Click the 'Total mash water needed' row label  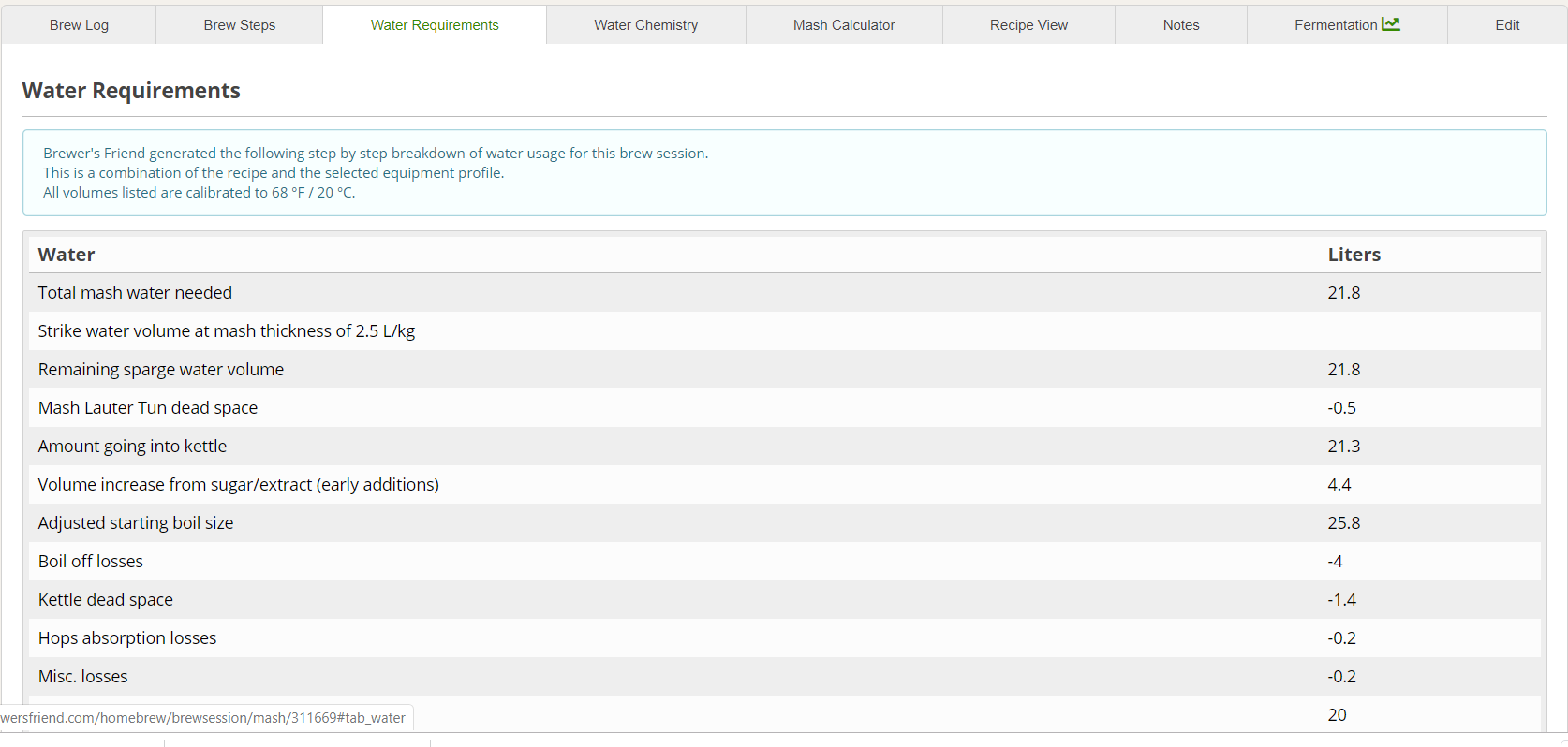[x=135, y=293]
